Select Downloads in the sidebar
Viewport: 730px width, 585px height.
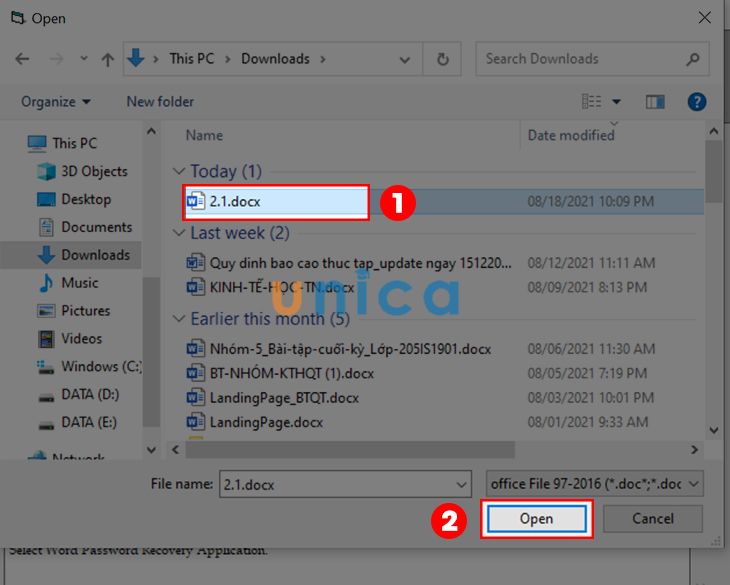pos(84,255)
